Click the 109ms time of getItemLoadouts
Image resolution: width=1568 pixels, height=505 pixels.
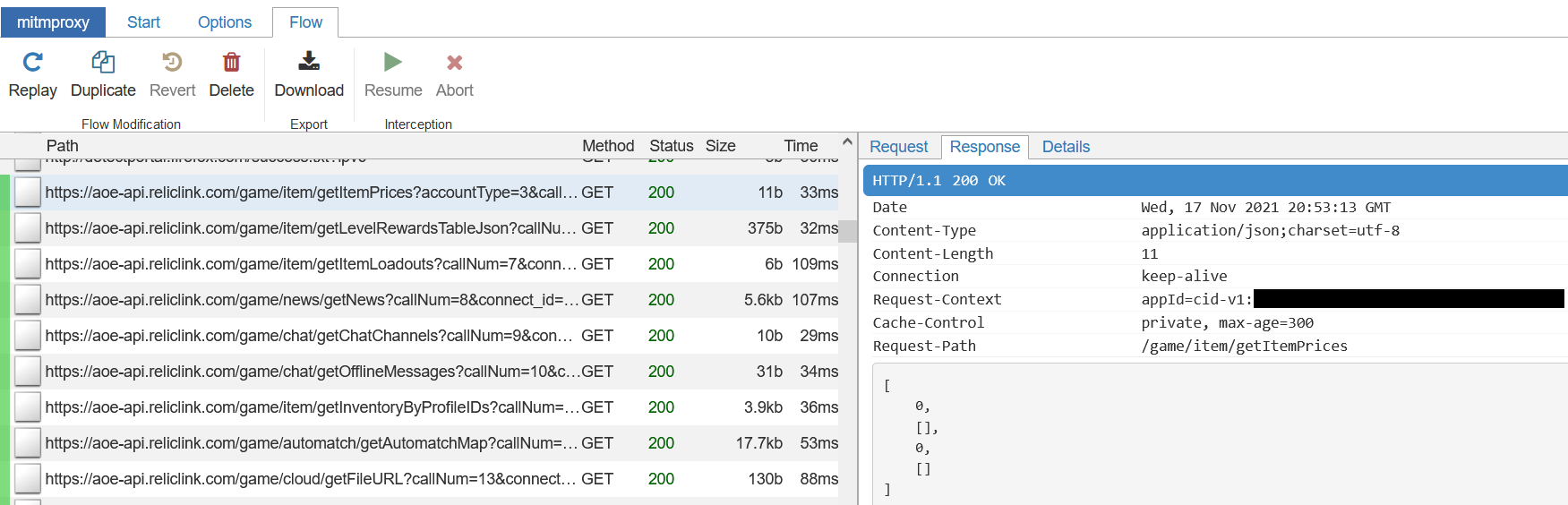[x=815, y=264]
